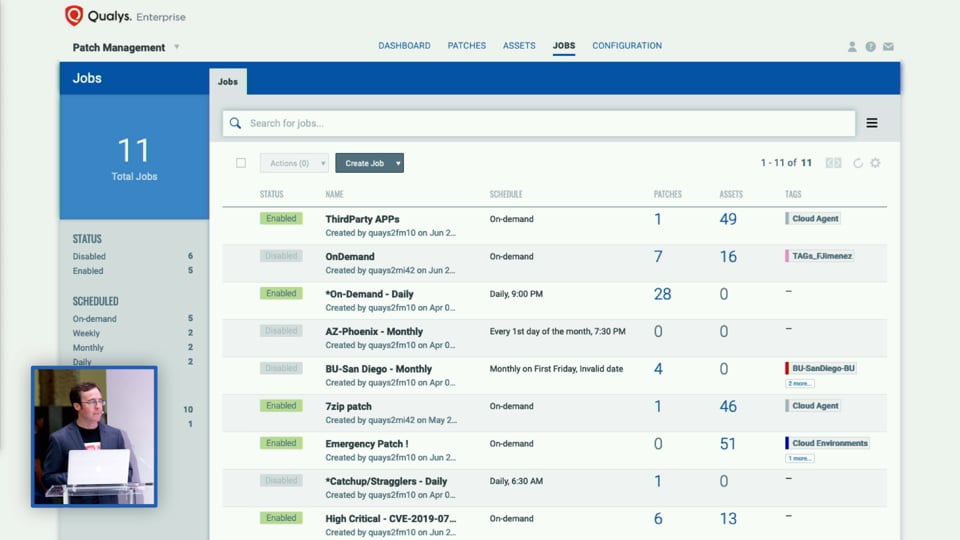
Task: Open the hamburger menu next to search
Action: coord(872,123)
